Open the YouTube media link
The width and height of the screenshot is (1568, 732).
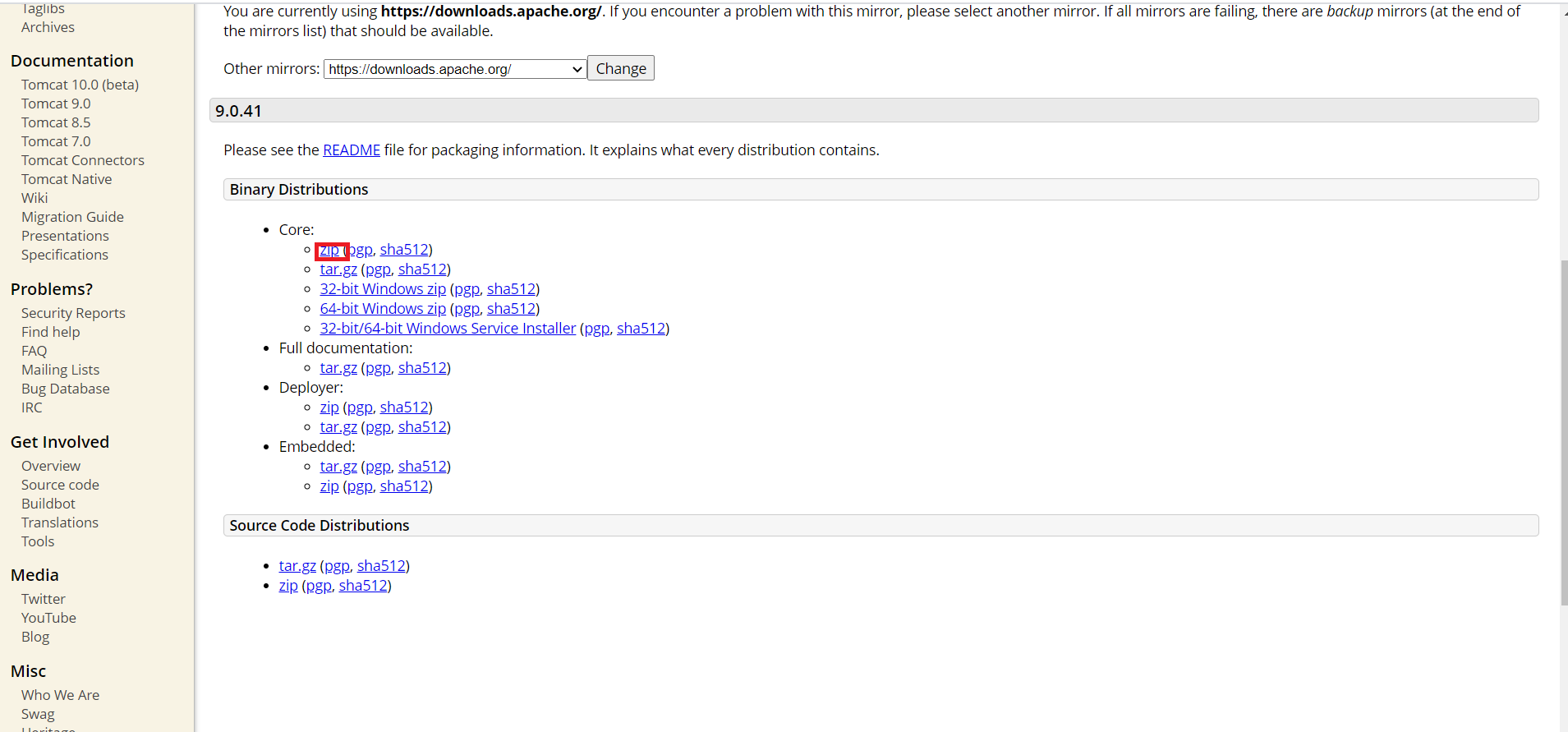coord(48,618)
